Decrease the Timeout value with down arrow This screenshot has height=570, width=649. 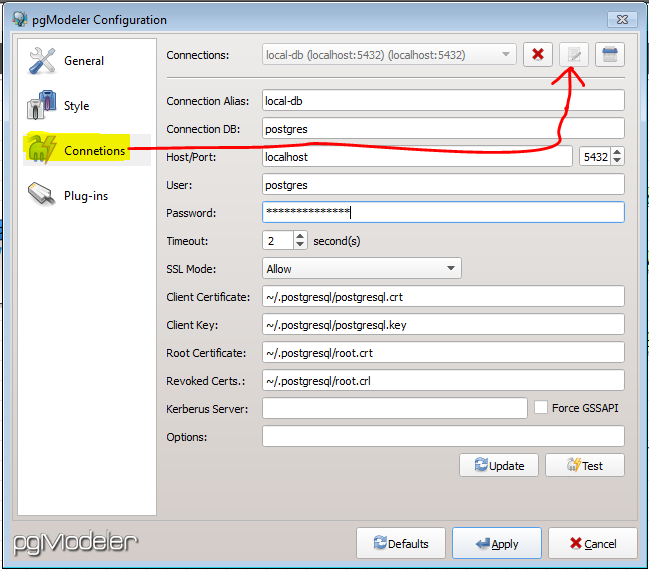pyautogui.click(x=300, y=245)
